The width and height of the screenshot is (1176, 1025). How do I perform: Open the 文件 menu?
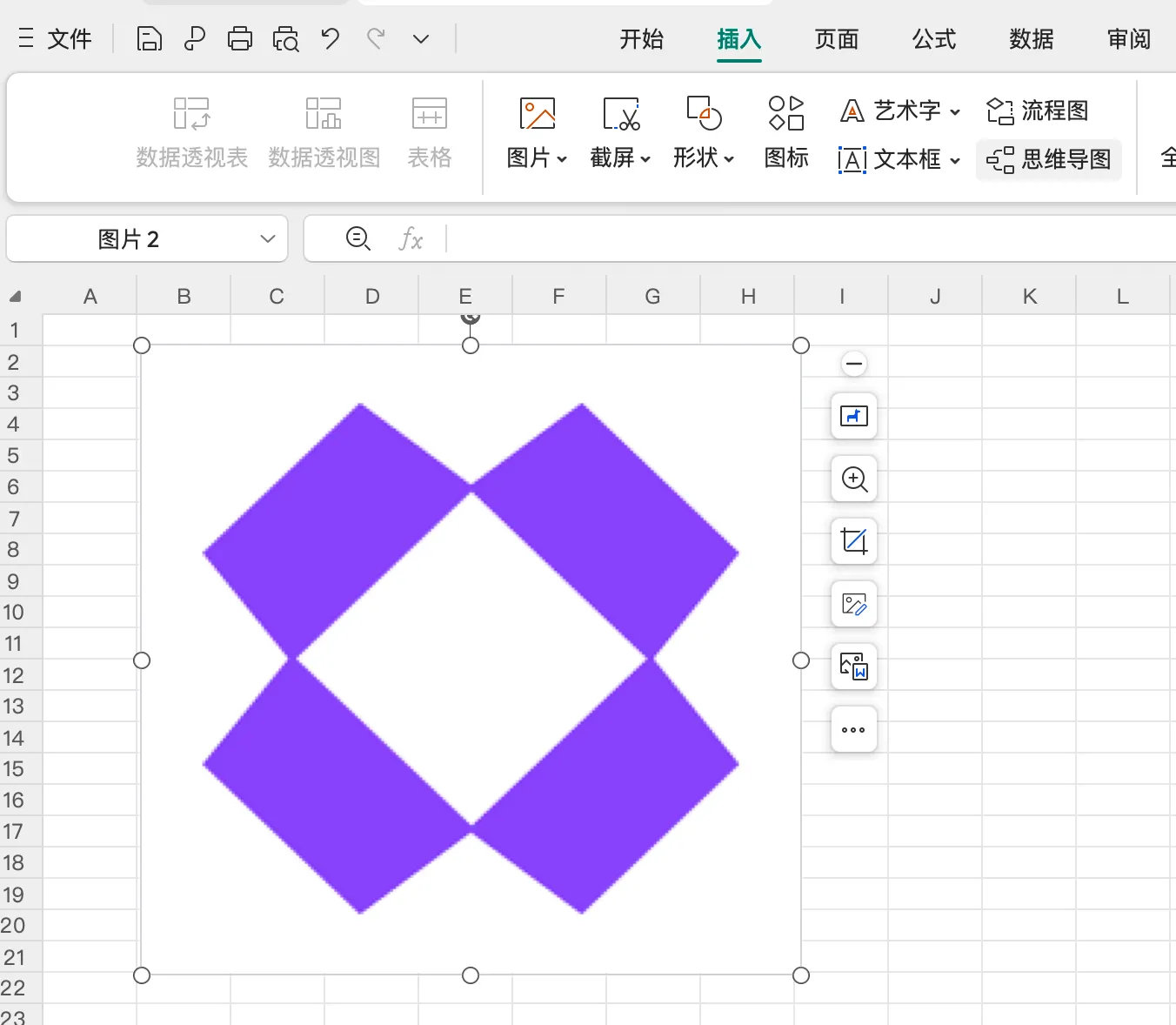click(x=56, y=39)
